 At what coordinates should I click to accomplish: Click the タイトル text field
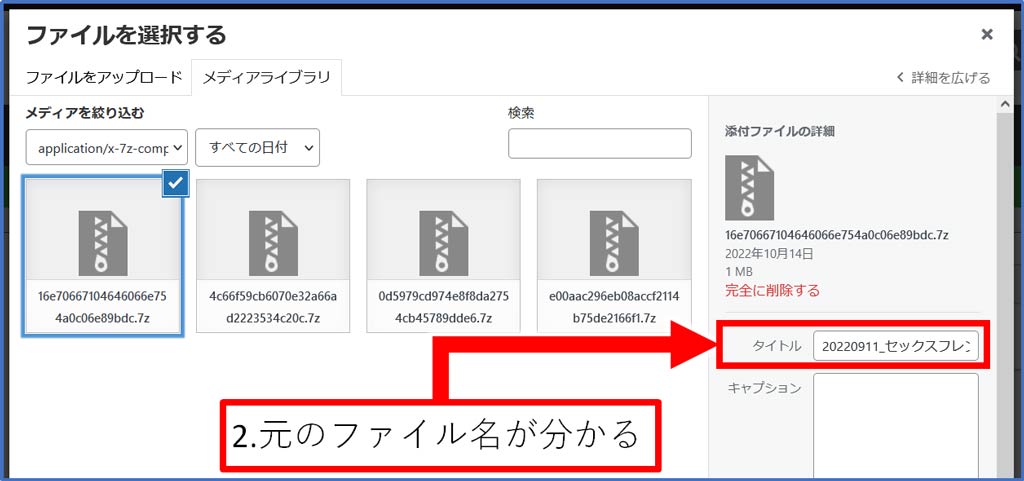[x=896, y=347]
